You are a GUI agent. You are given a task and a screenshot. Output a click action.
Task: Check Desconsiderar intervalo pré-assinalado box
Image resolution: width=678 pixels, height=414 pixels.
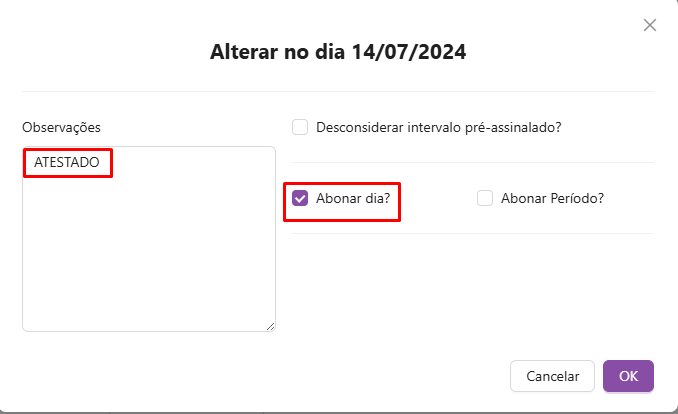(x=300, y=127)
